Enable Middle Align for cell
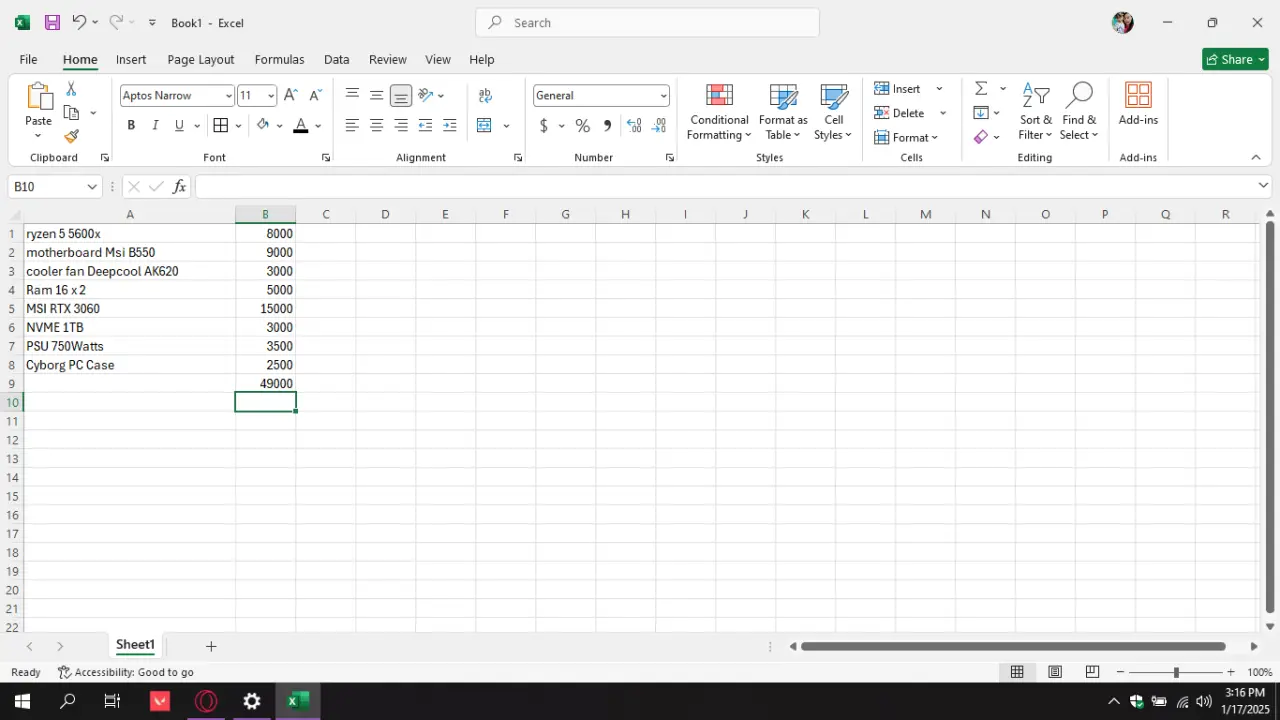This screenshot has width=1280, height=720. click(376, 95)
